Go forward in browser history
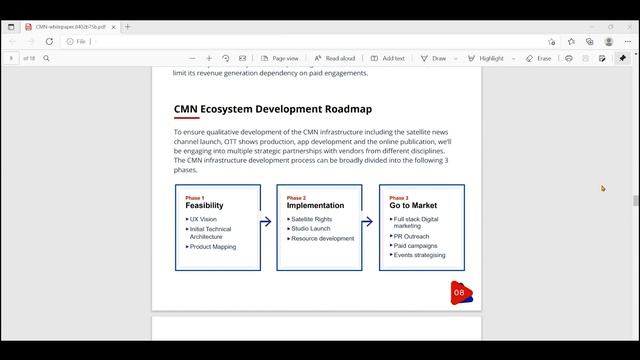The height and width of the screenshot is (360, 640). pos(31,42)
